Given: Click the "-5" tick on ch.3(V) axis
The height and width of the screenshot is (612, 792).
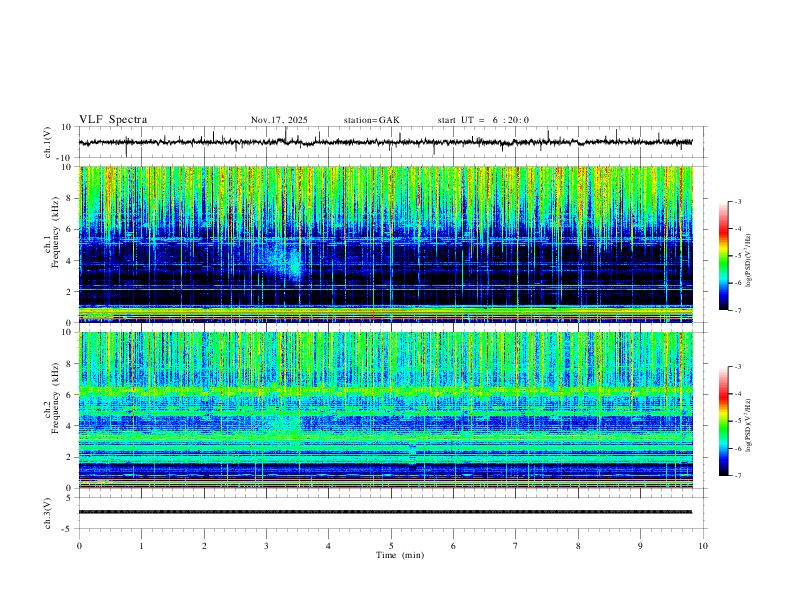Looking at the screenshot, I should (68, 529).
